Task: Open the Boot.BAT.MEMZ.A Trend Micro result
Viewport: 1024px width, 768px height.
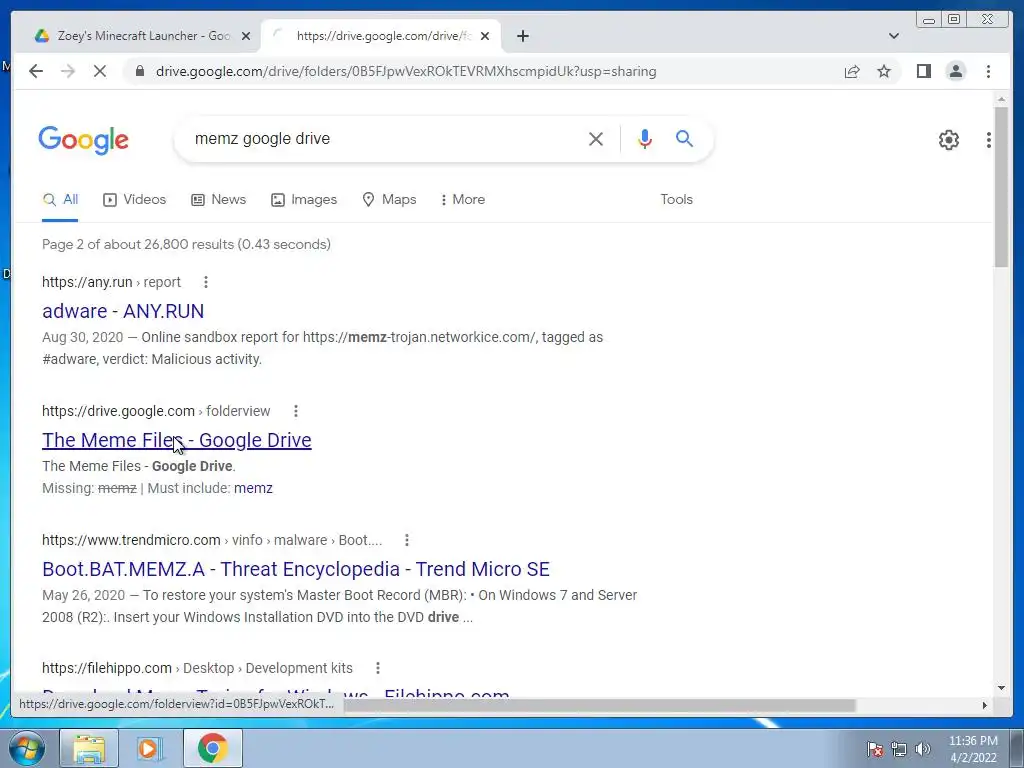Action: click(x=296, y=569)
